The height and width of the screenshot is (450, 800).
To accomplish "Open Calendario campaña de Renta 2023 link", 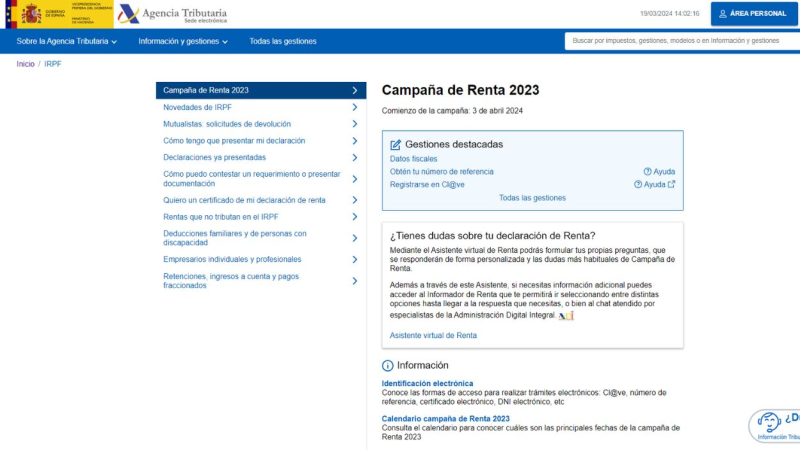I will pos(445,418).
